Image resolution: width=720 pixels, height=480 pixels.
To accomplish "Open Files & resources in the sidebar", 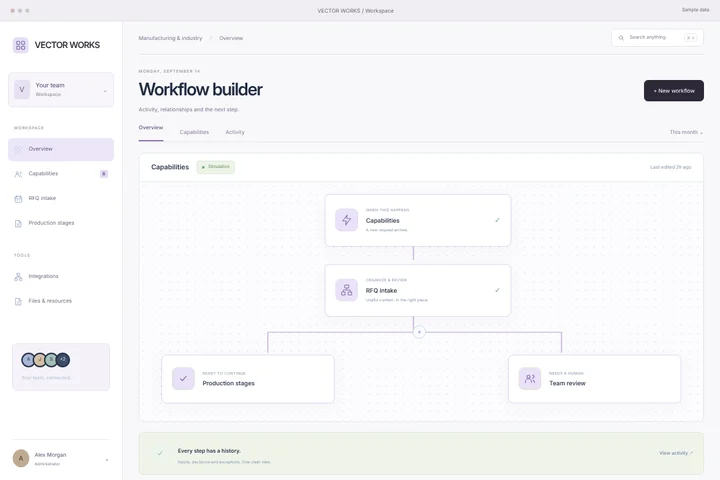I will [61, 301].
